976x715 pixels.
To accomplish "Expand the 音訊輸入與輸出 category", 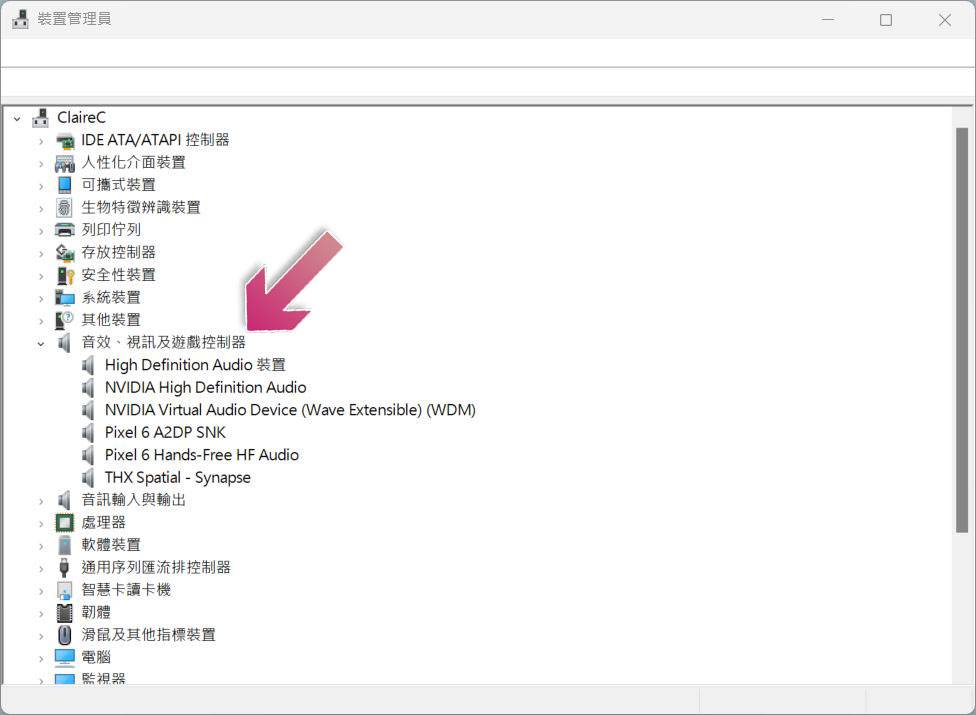I will pos(41,500).
